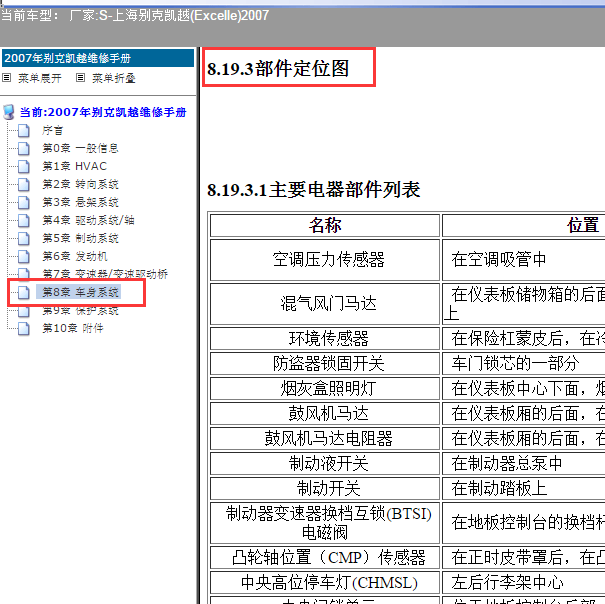The image size is (605, 604).
Task: Click the page icon next to 第0章 一般信息
Action: click(x=24, y=148)
